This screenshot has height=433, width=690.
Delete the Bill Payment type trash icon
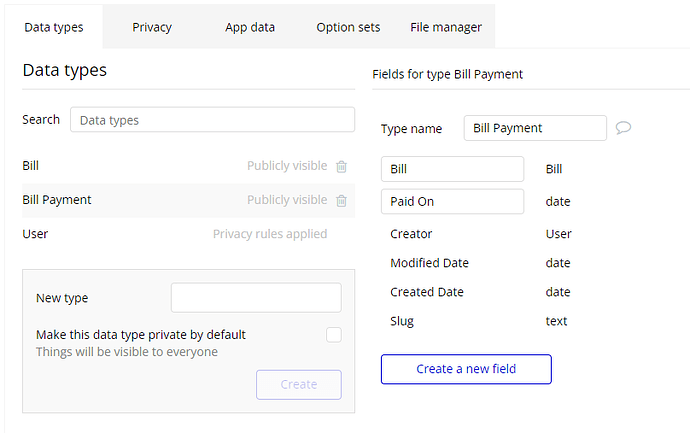coord(341,200)
